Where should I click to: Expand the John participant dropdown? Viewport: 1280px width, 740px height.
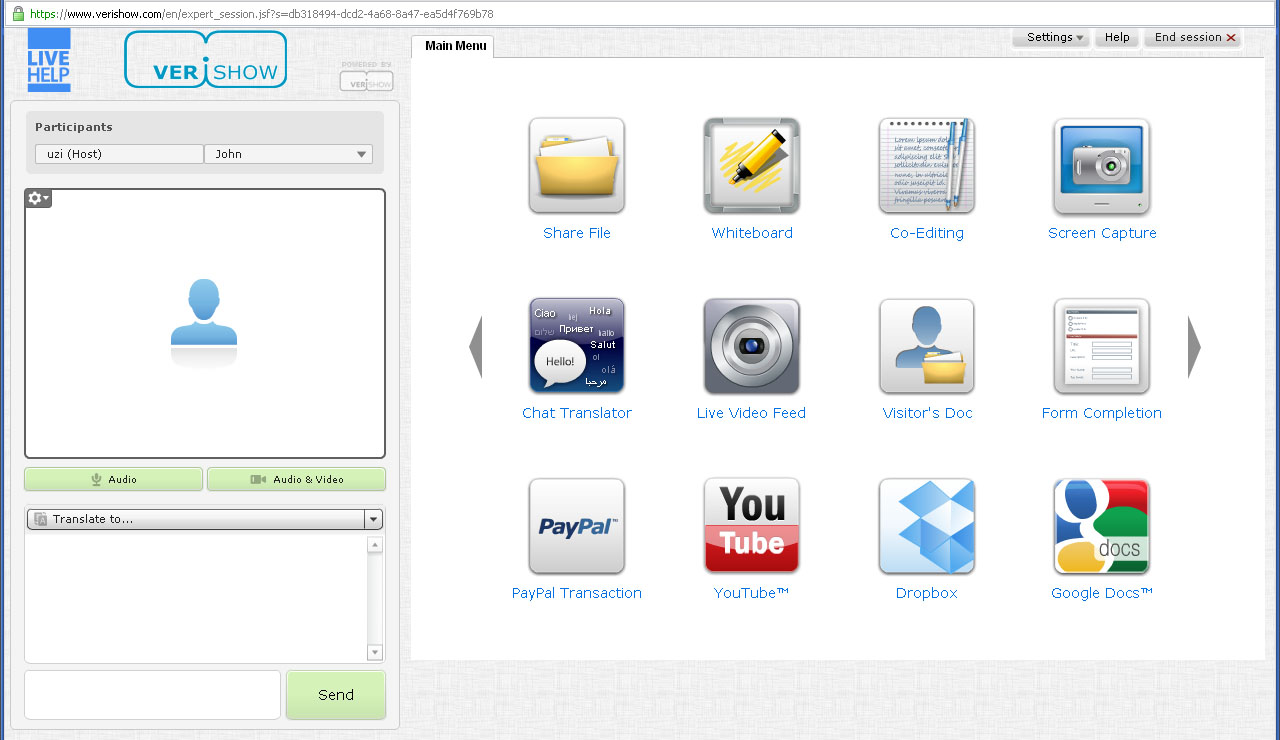288,154
